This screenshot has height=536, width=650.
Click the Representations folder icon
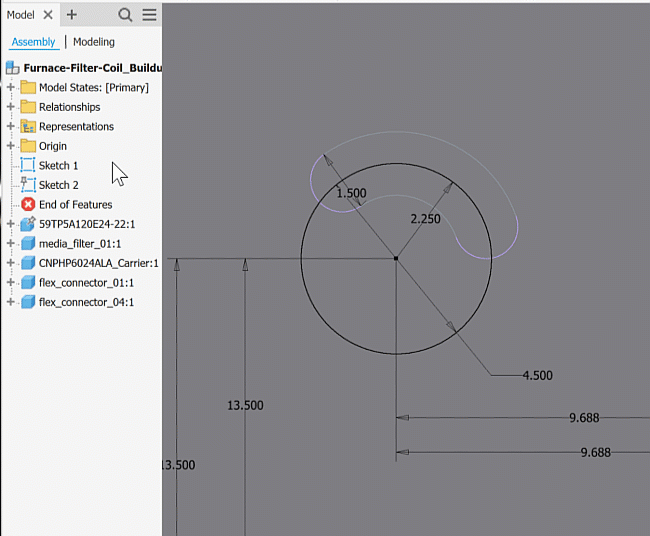(x=28, y=126)
